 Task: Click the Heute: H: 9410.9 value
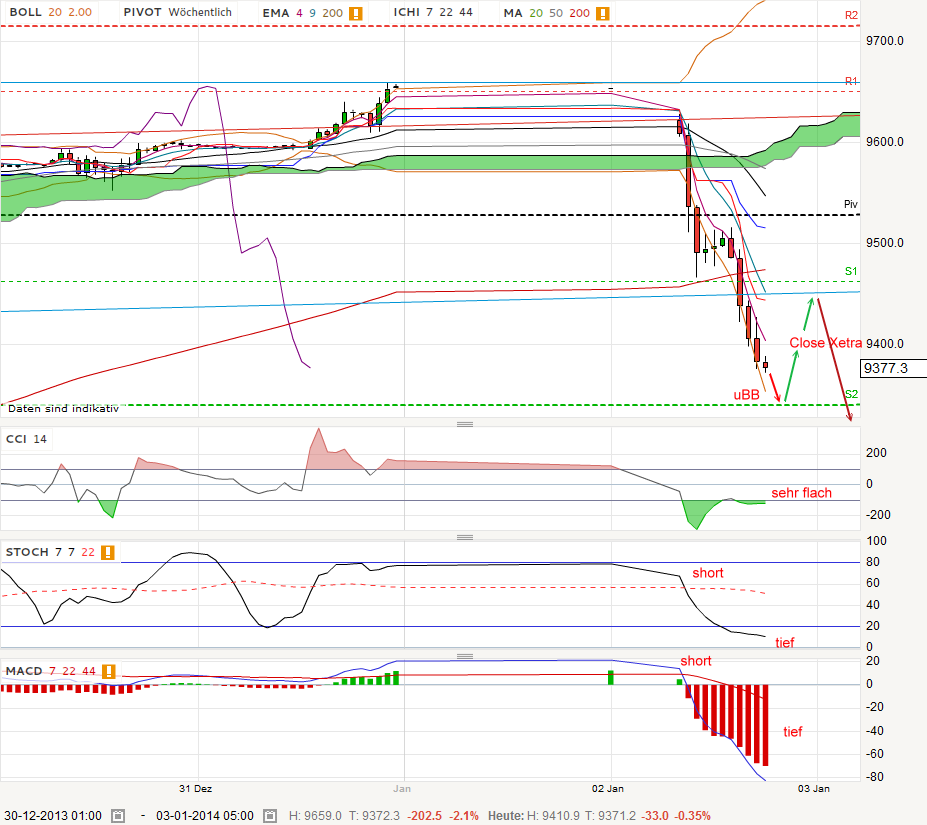tap(534, 816)
